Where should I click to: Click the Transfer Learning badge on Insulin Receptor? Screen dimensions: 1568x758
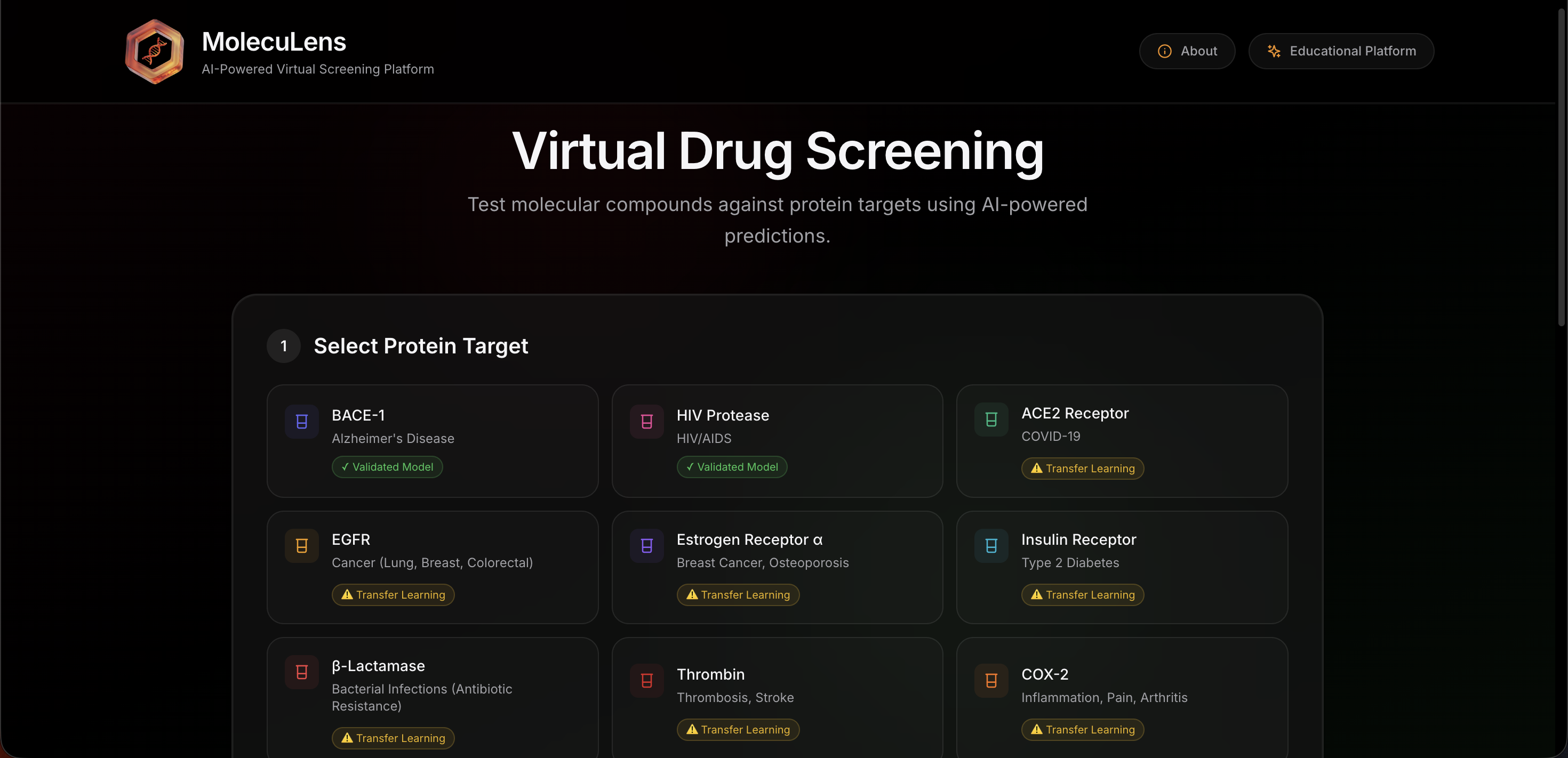coord(1082,594)
